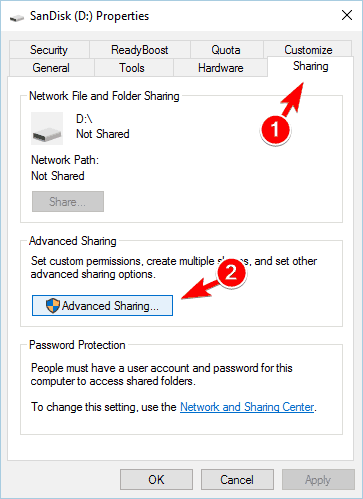Click the UAC shield icon on Advanced Sharing

tap(53, 305)
